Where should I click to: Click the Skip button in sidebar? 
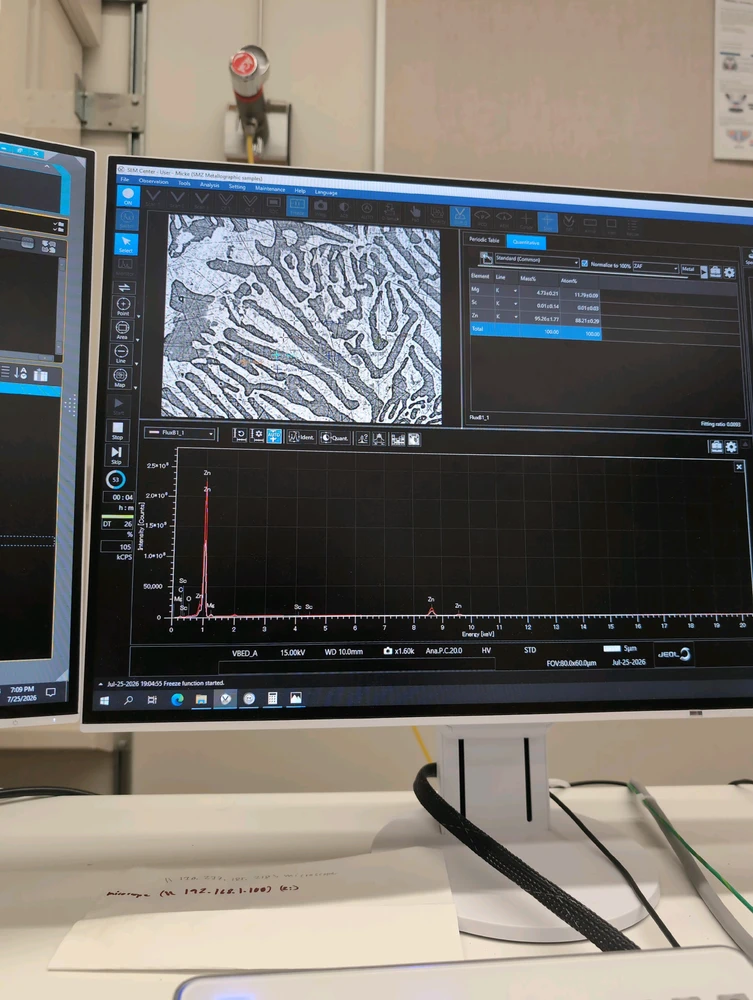(116, 454)
